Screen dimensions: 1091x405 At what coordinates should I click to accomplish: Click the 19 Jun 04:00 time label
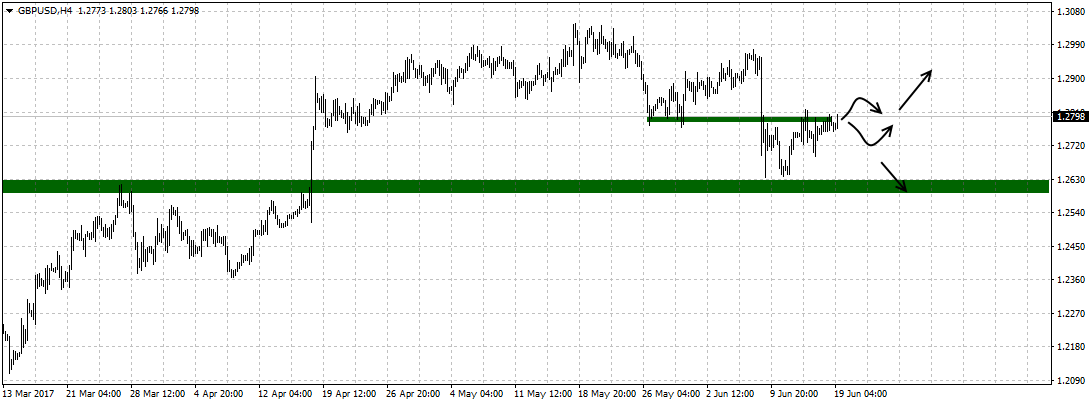(x=862, y=394)
